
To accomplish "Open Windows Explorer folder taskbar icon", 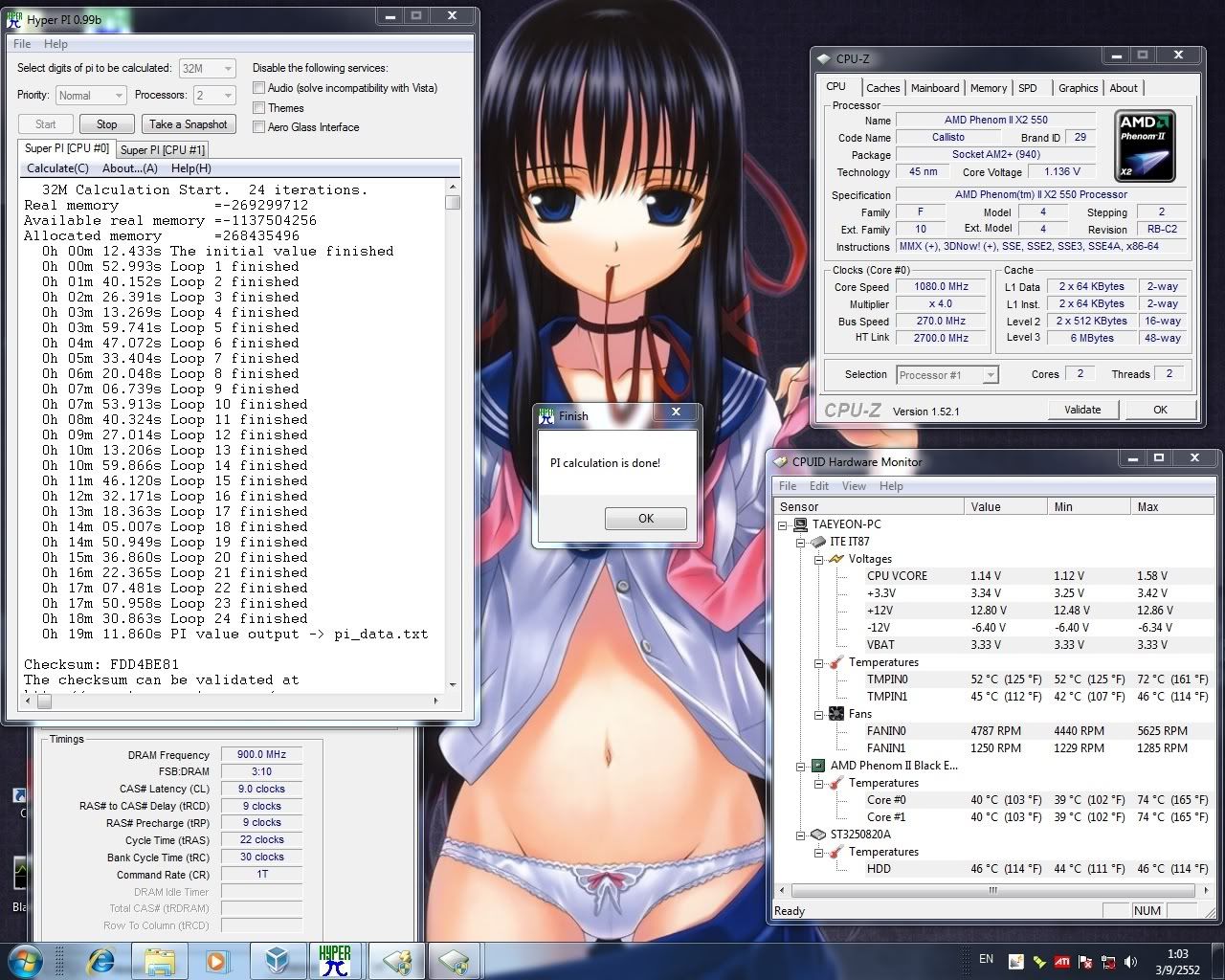I will point(160,961).
